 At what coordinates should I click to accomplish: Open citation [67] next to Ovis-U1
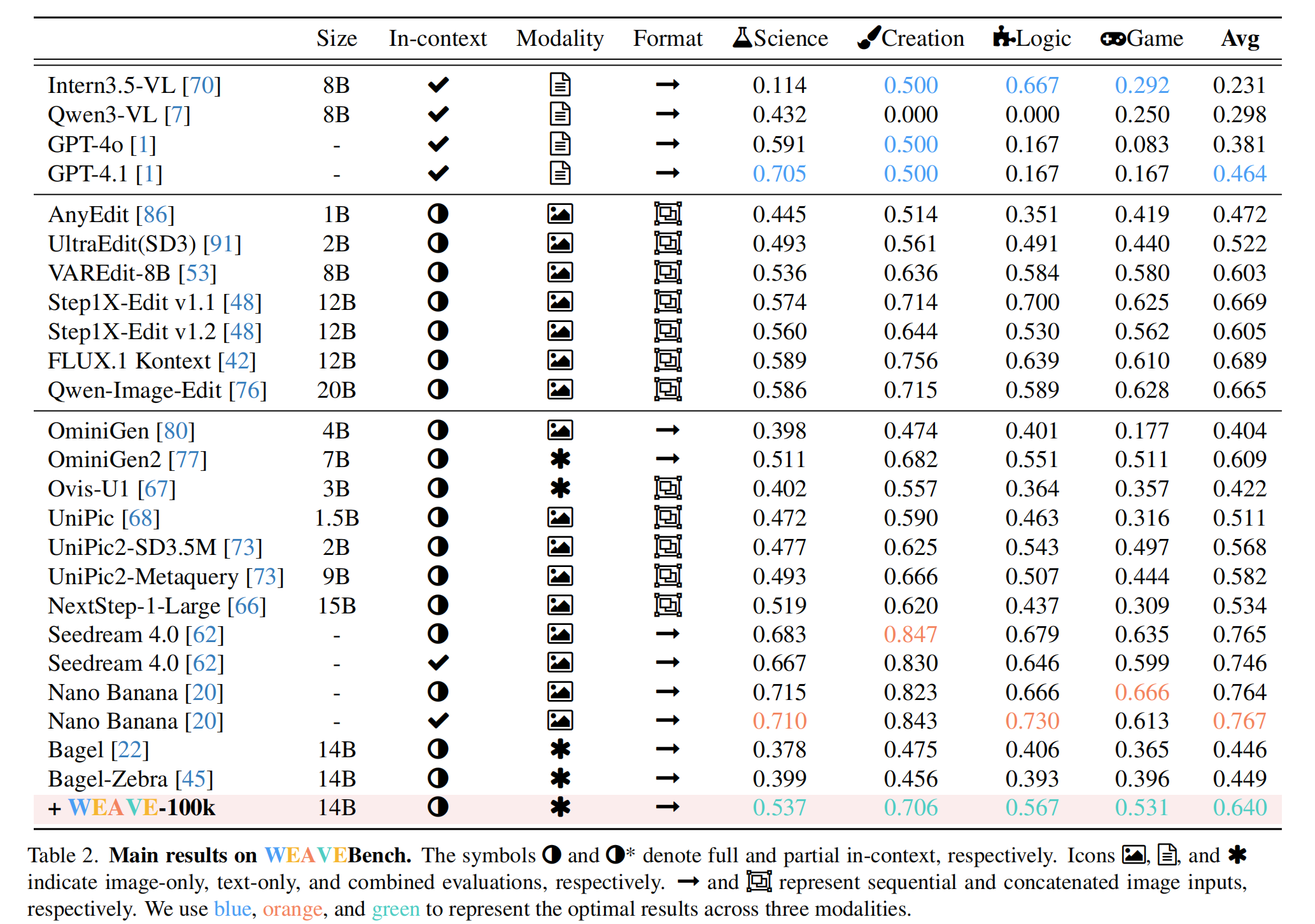pos(157,489)
